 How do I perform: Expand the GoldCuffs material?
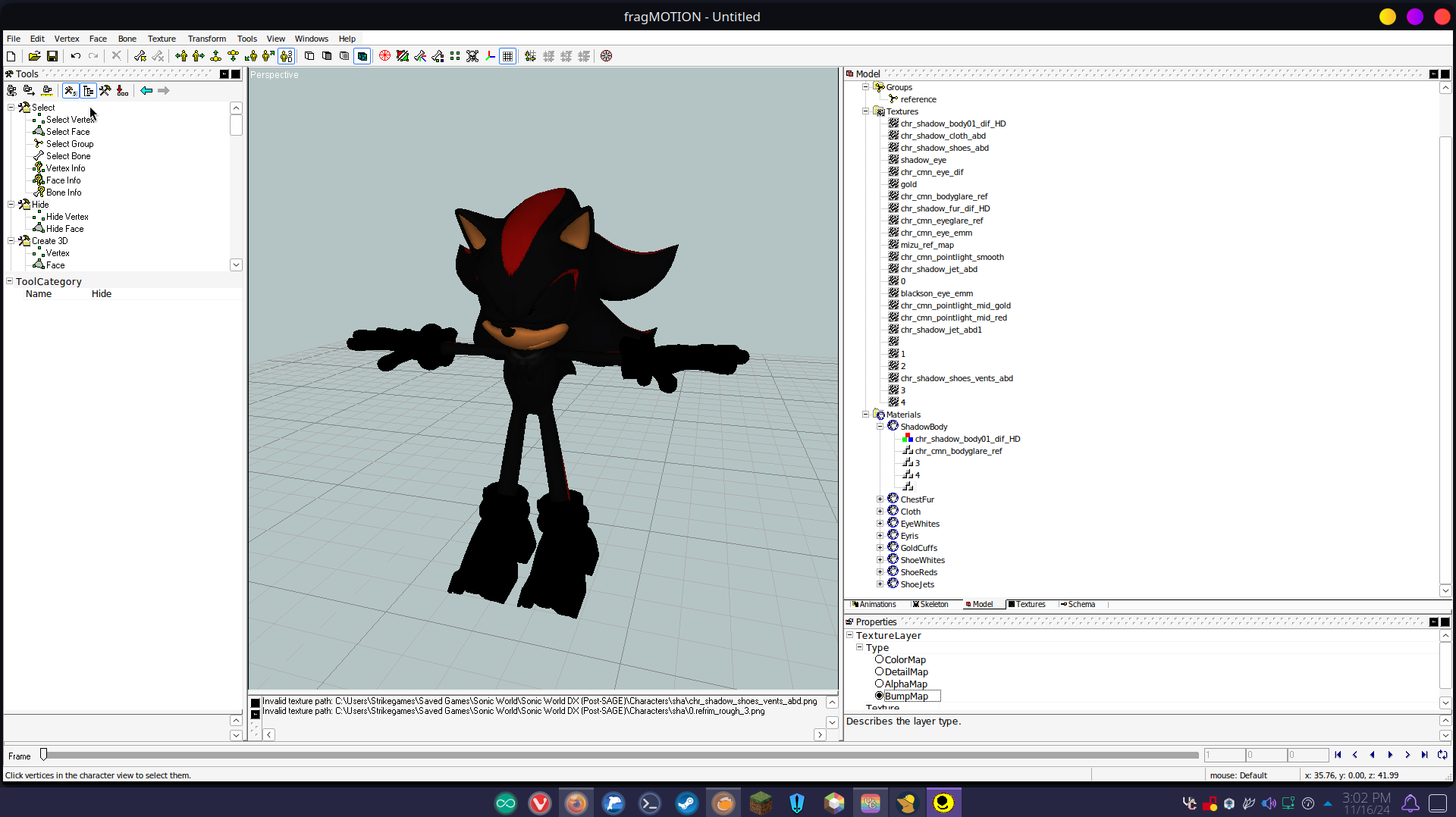pos(880,547)
